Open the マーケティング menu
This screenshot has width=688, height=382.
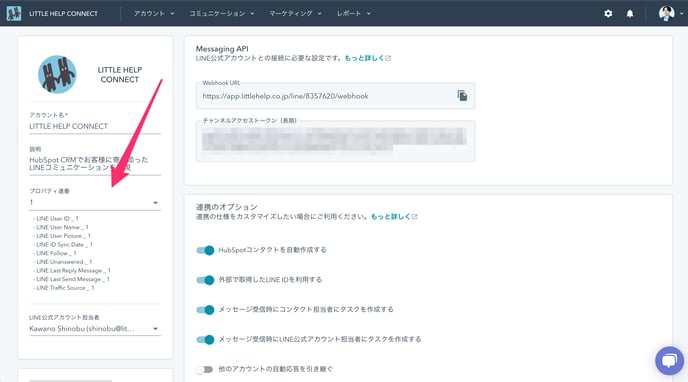[x=295, y=14]
